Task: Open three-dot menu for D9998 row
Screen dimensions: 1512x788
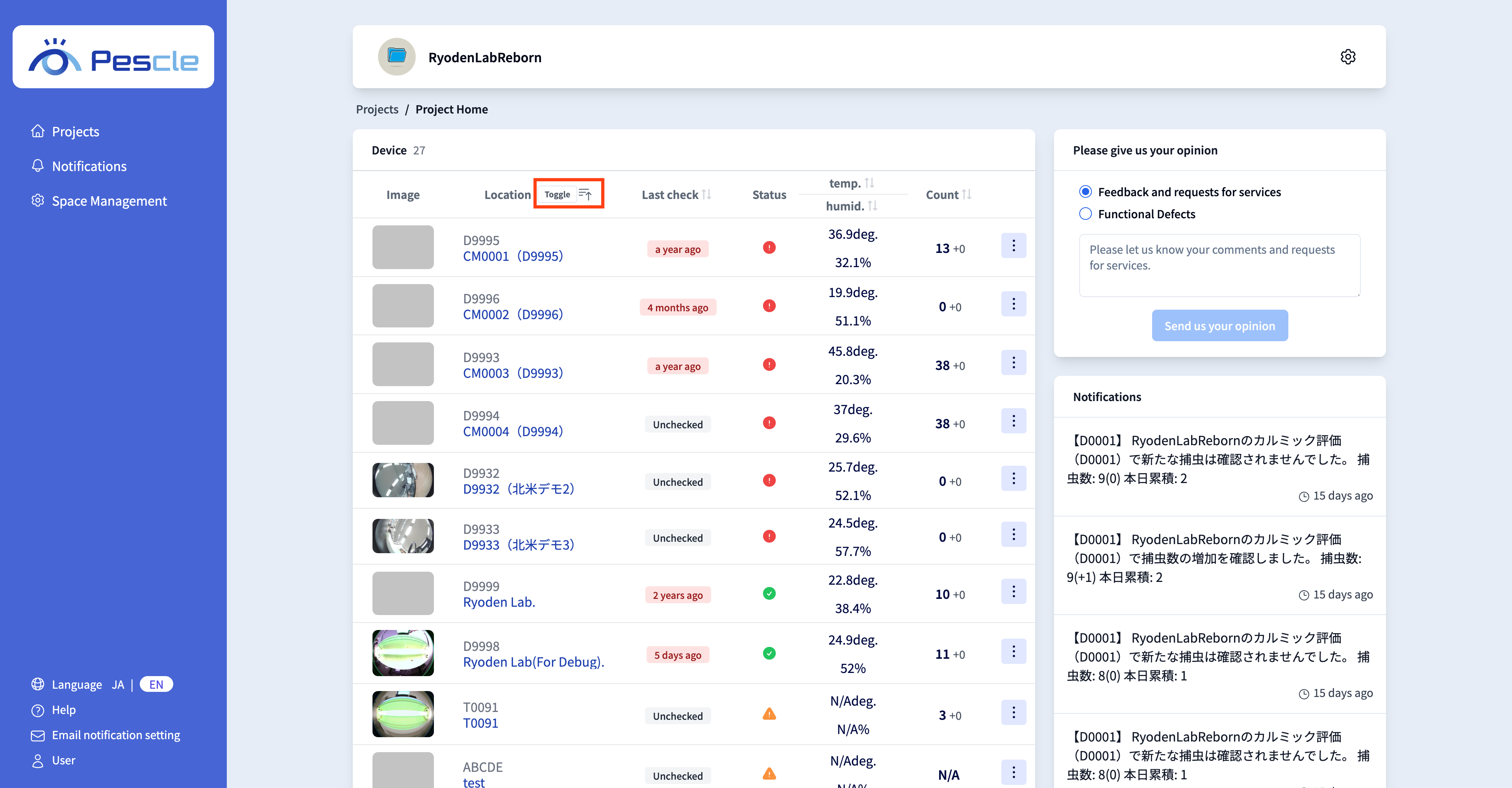Action: coord(1013,651)
